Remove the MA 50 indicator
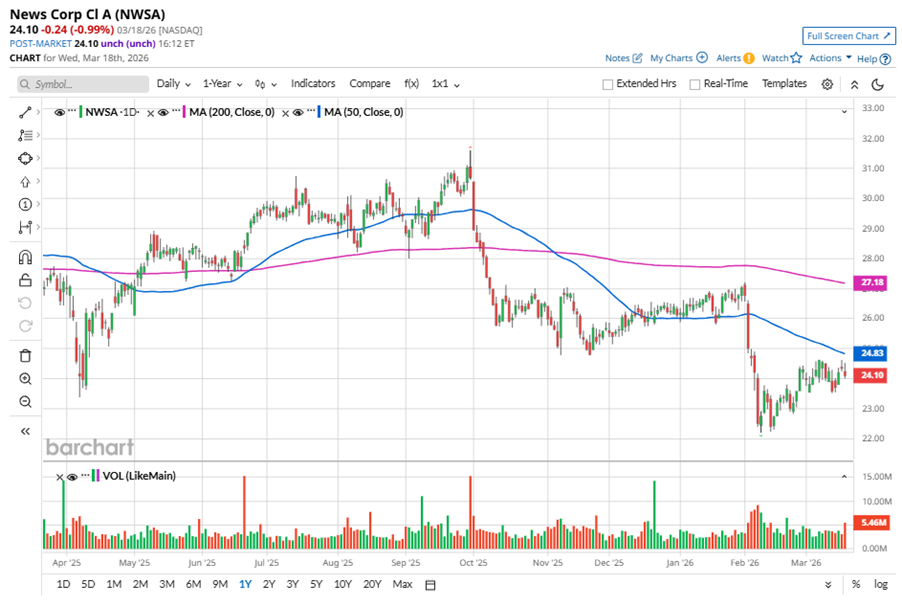 (285, 113)
